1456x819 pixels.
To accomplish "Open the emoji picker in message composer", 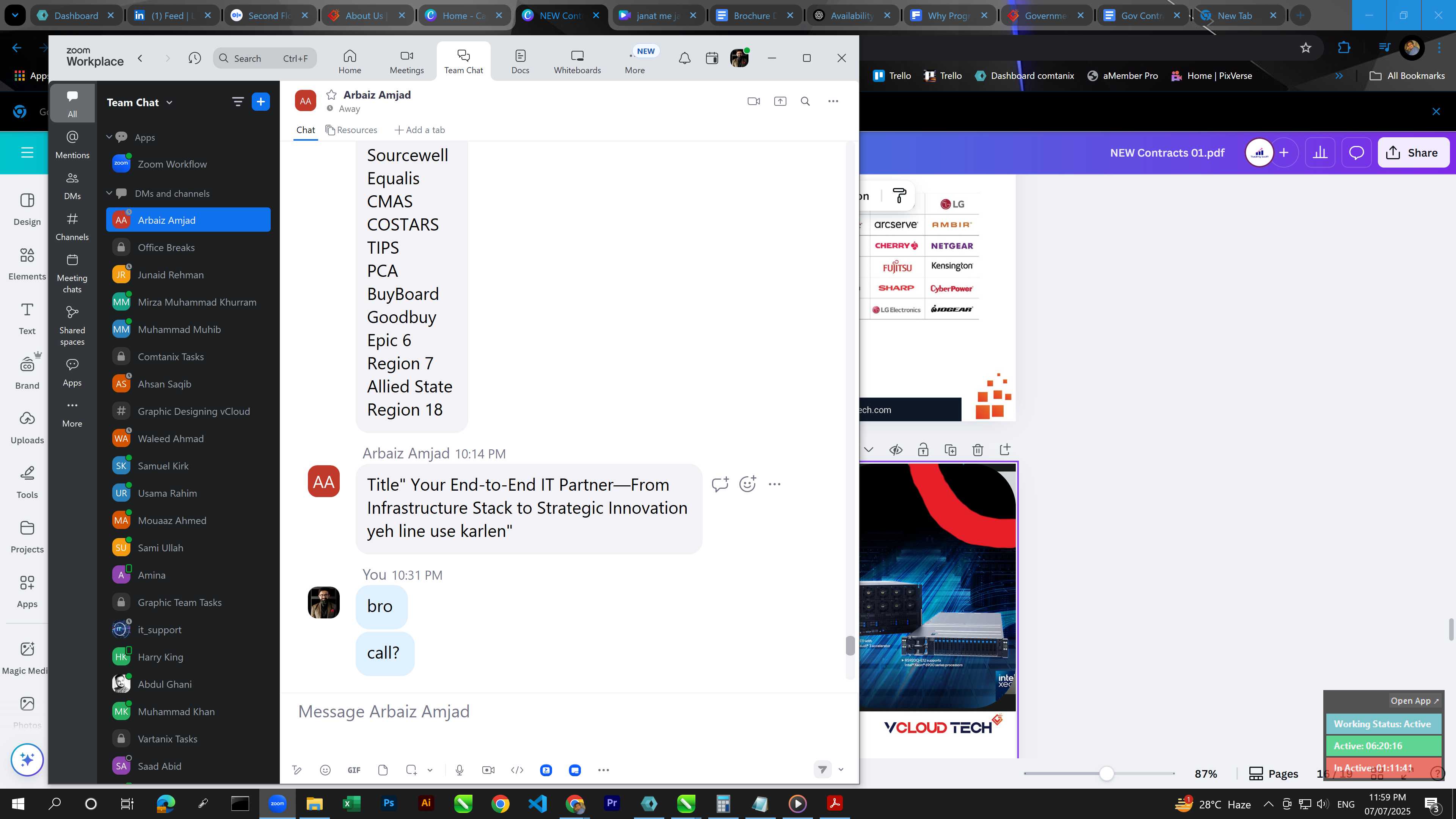I will coord(325,770).
